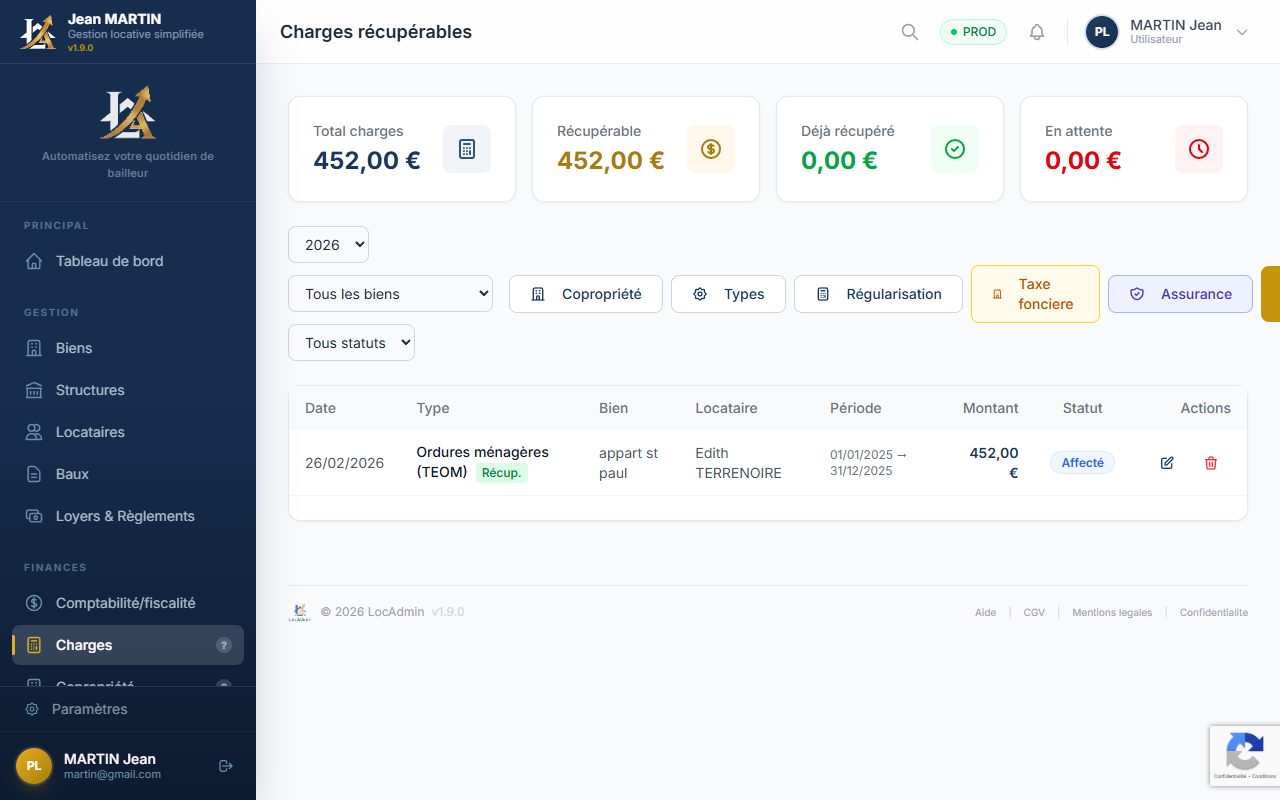Image resolution: width=1280 pixels, height=800 pixels.
Task: Click the dollar icon on Récupérable card
Action: (710, 148)
